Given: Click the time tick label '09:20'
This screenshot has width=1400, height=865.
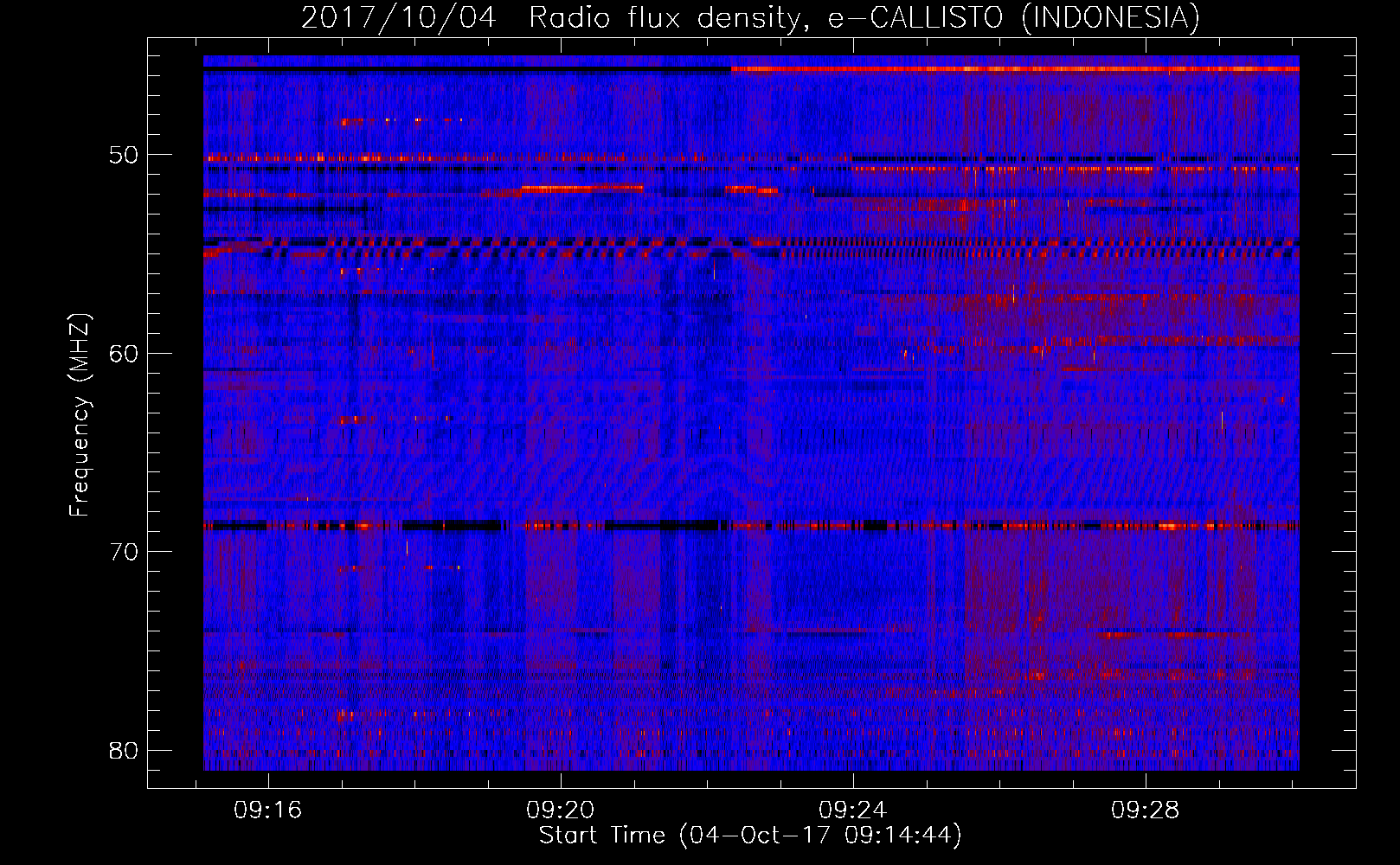Looking at the screenshot, I should [561, 810].
